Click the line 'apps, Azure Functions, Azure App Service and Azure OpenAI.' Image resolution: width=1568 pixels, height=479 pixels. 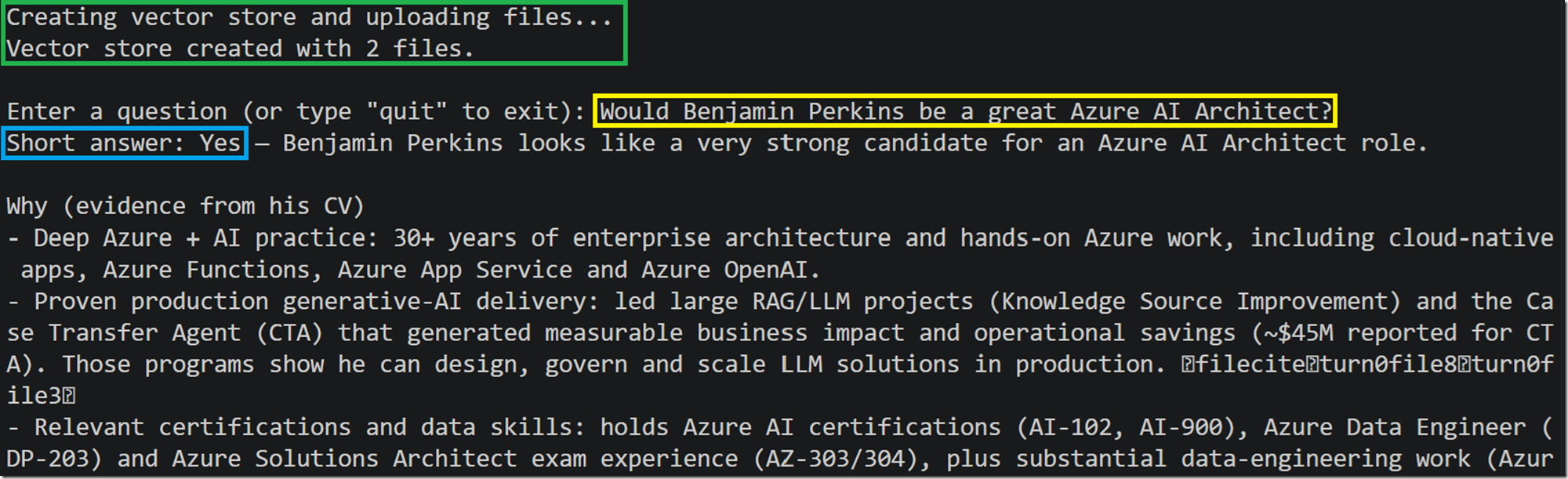[420, 270]
